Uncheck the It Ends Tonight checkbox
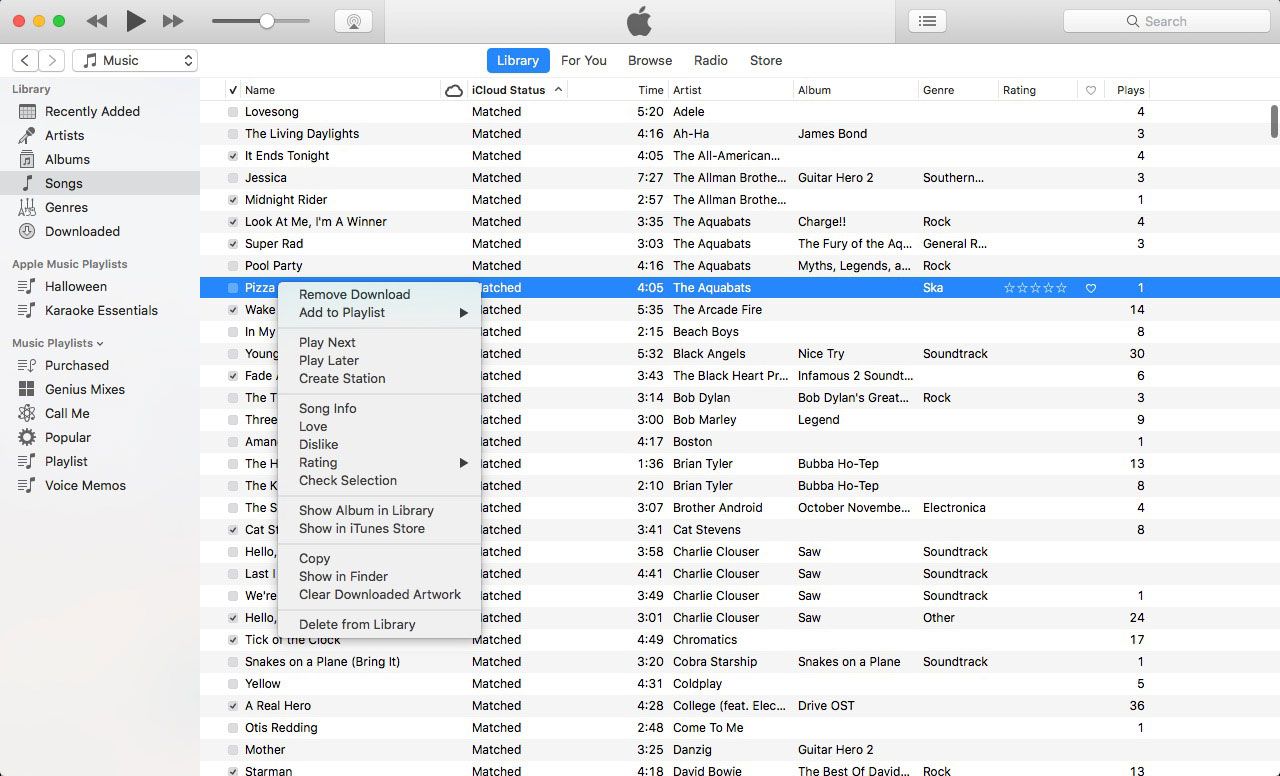Viewport: 1280px width, 776px height. 233,156
